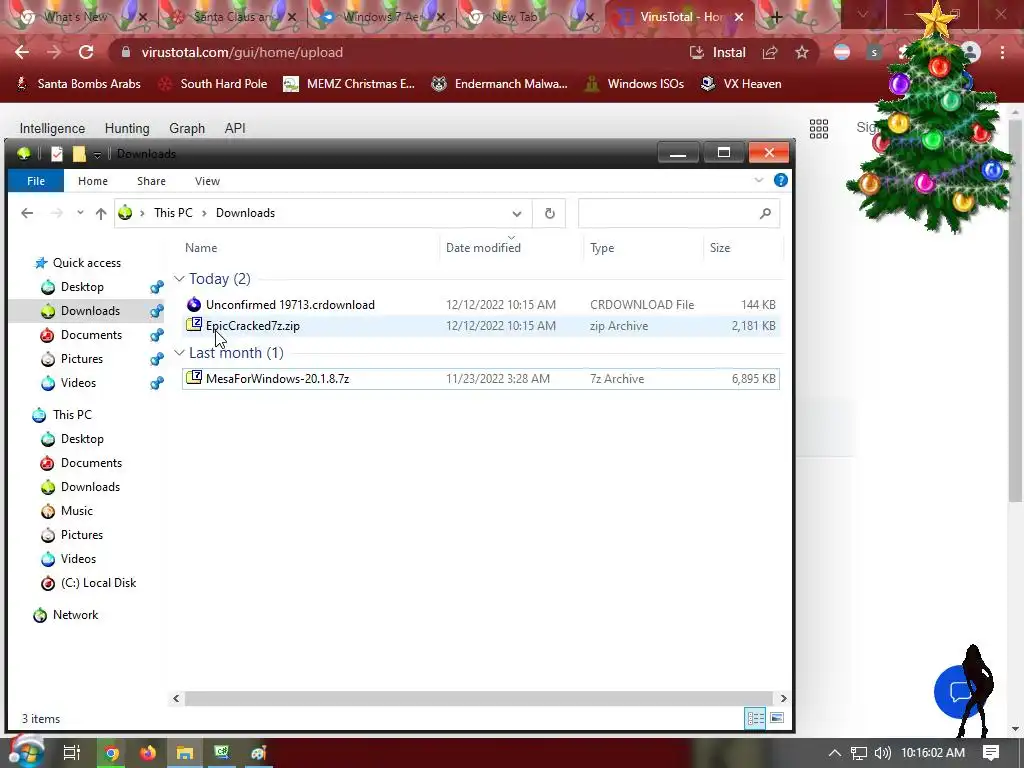Open VX Heaven bookmark

(x=741, y=84)
